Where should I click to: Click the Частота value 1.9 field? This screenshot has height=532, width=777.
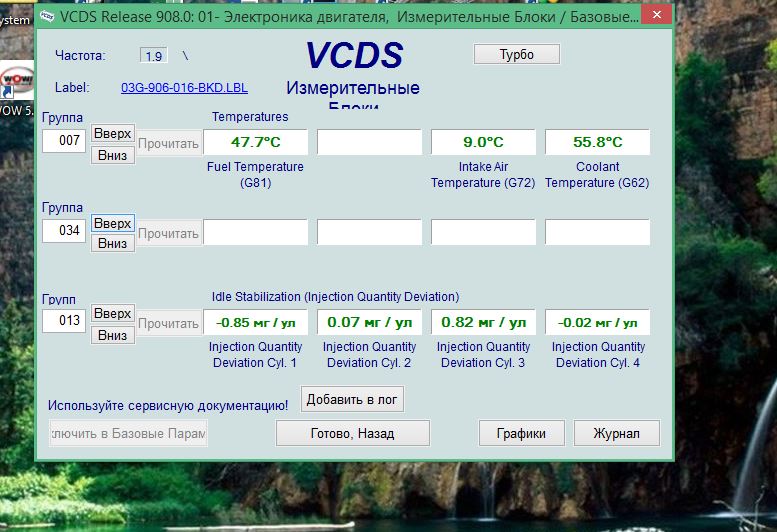154,56
